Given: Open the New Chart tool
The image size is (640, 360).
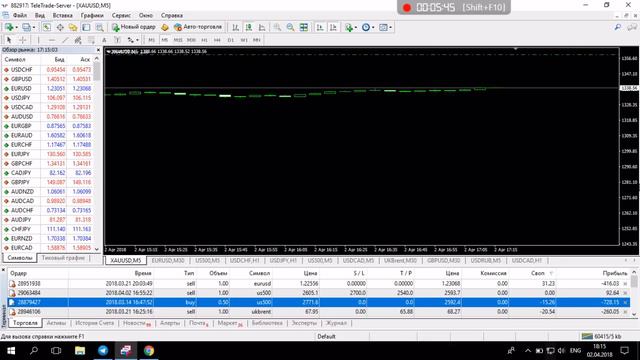Looking at the screenshot, I should (9, 27).
